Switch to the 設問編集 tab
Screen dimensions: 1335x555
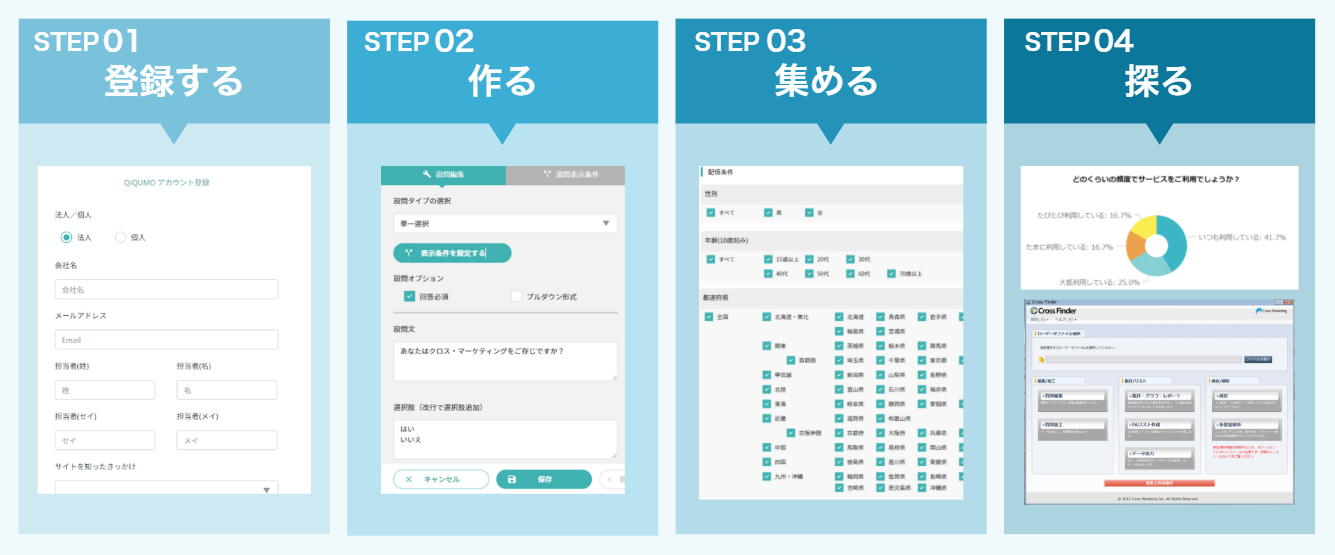click(444, 174)
